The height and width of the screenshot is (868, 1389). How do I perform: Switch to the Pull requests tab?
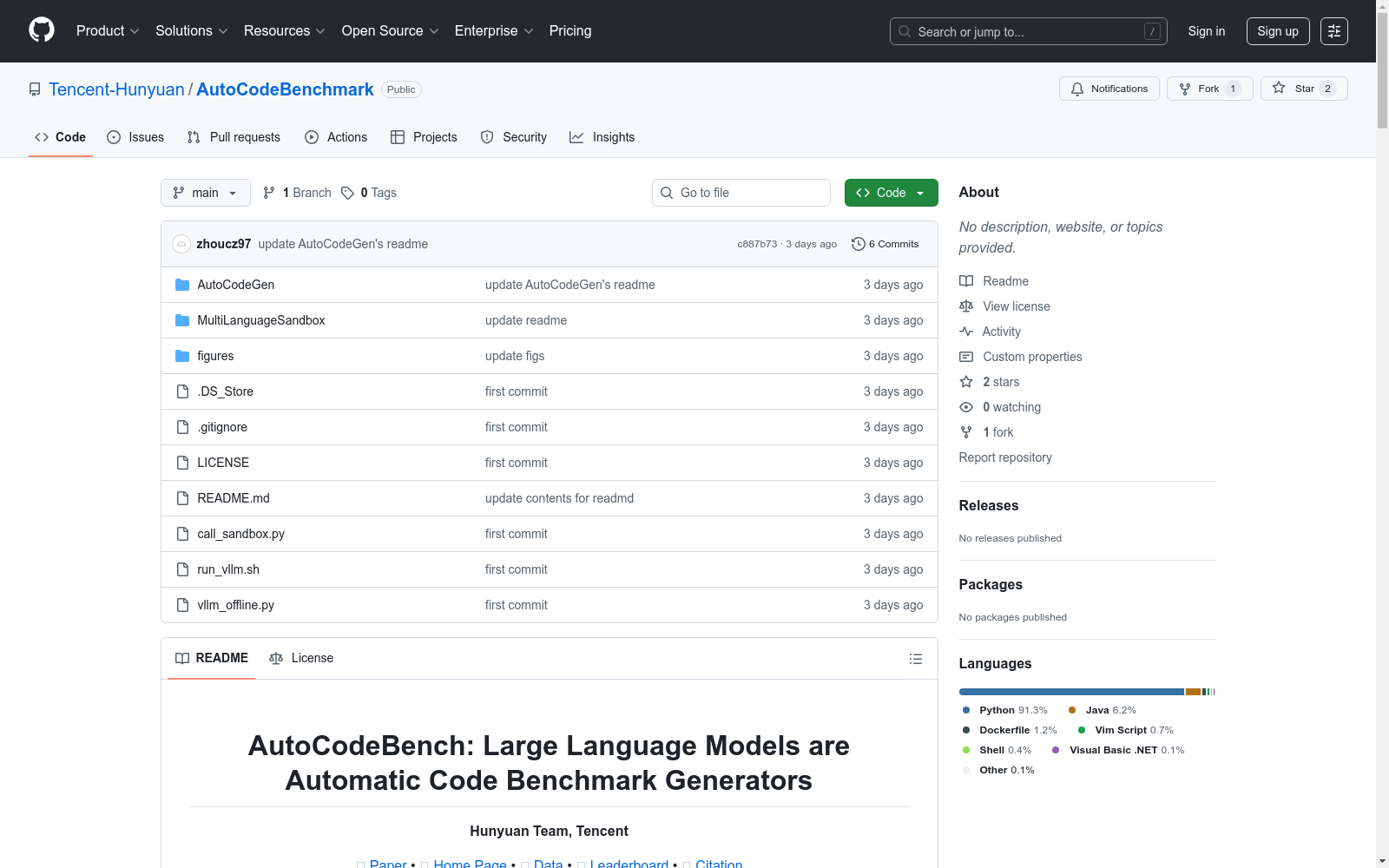[x=234, y=137]
